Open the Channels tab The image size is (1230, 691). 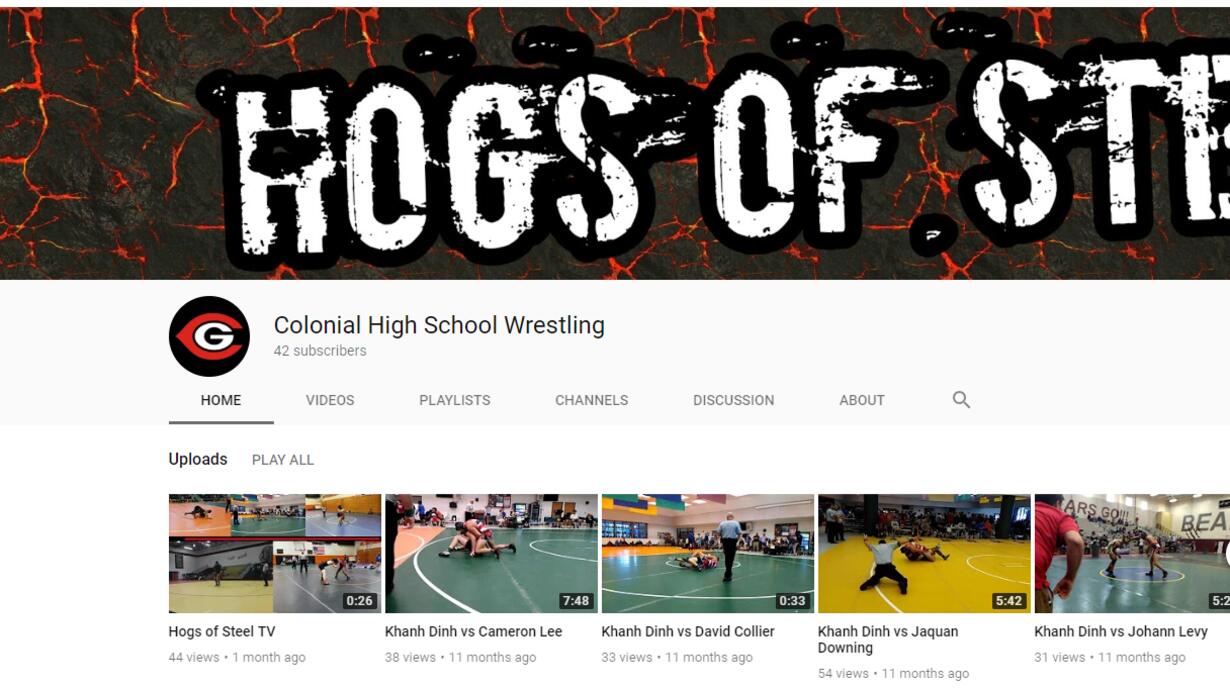click(x=592, y=400)
